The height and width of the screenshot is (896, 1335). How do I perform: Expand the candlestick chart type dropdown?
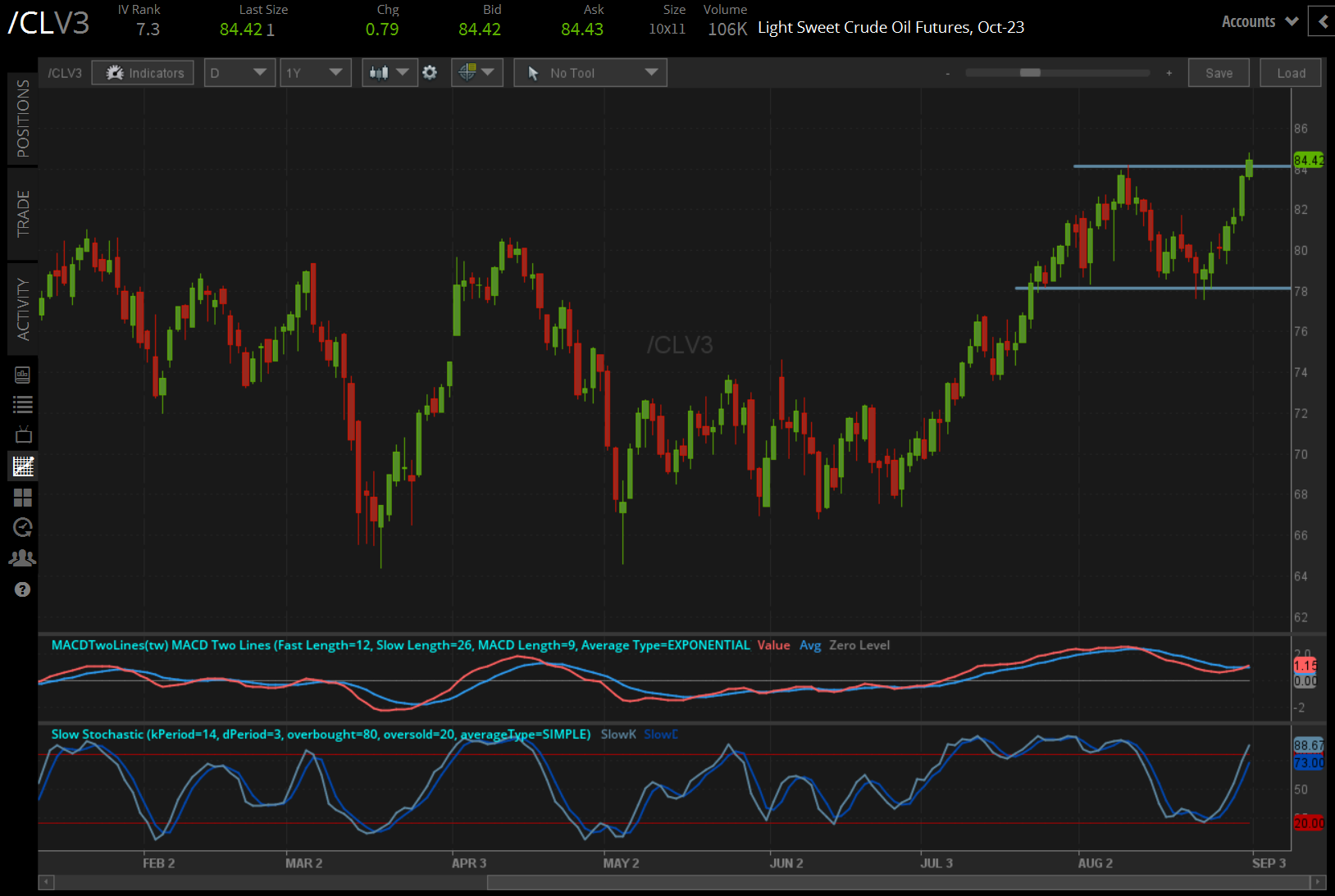390,73
